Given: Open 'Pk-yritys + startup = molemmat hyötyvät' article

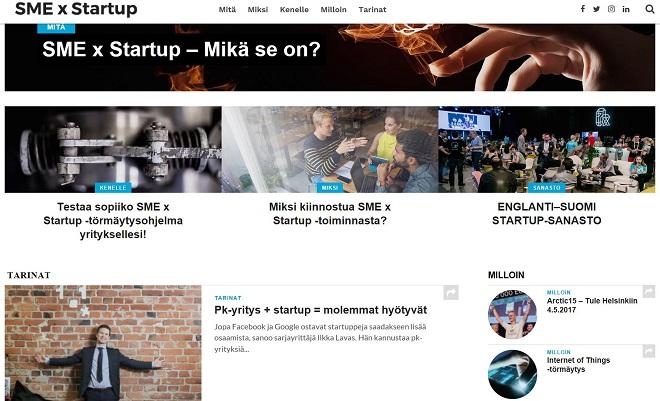Looking at the screenshot, I should coord(320,310).
